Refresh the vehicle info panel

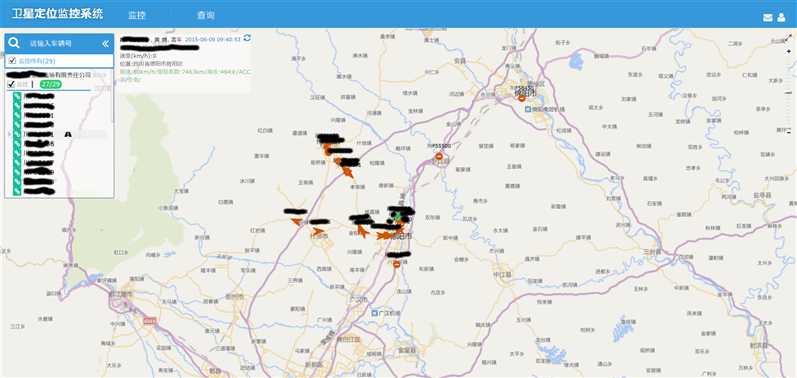pos(247,38)
